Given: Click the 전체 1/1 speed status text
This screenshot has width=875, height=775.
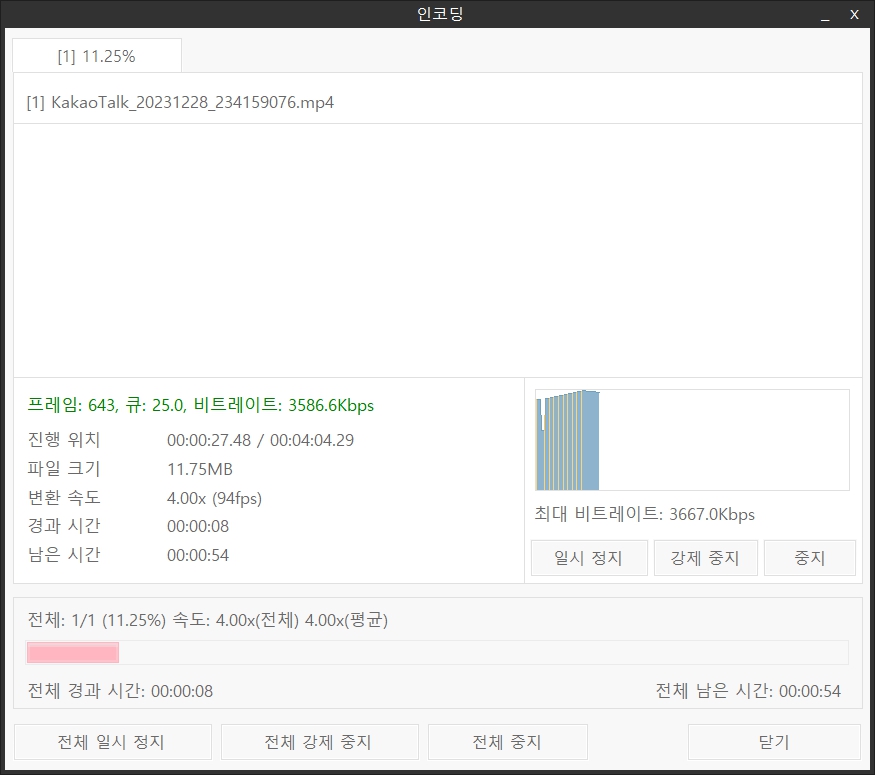Looking at the screenshot, I should (208, 620).
